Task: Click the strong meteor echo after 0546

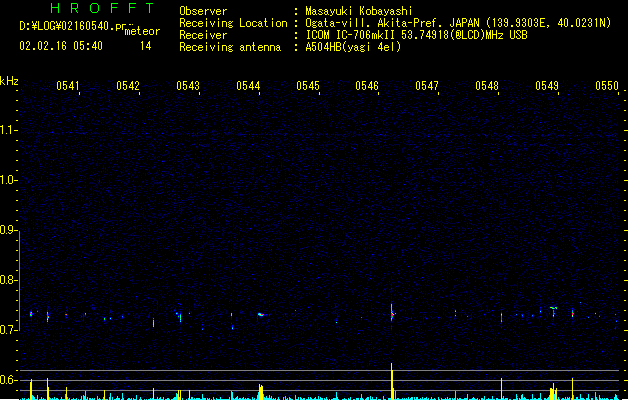Action: pos(392,314)
